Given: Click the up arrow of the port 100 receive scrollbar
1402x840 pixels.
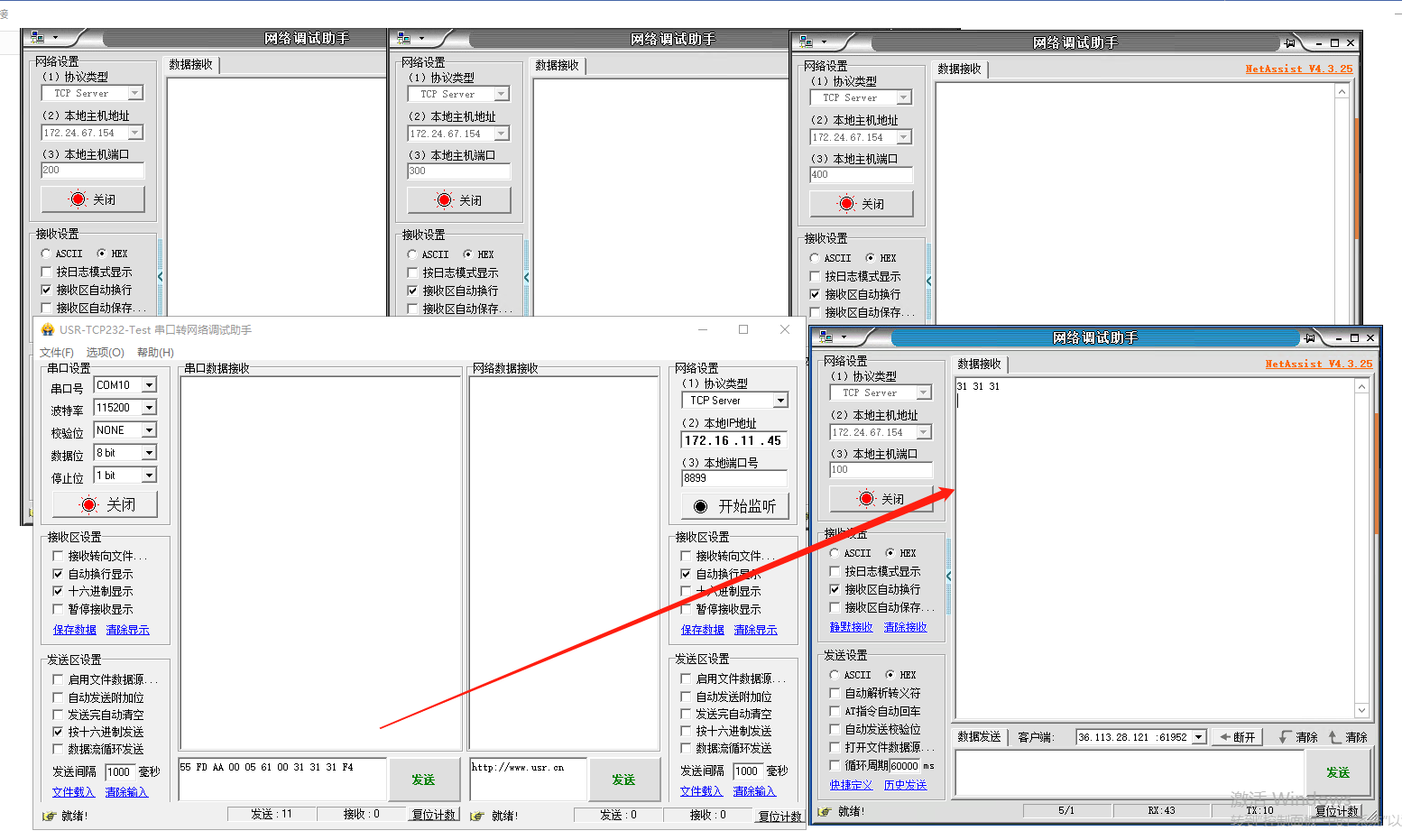Looking at the screenshot, I should (x=1362, y=386).
